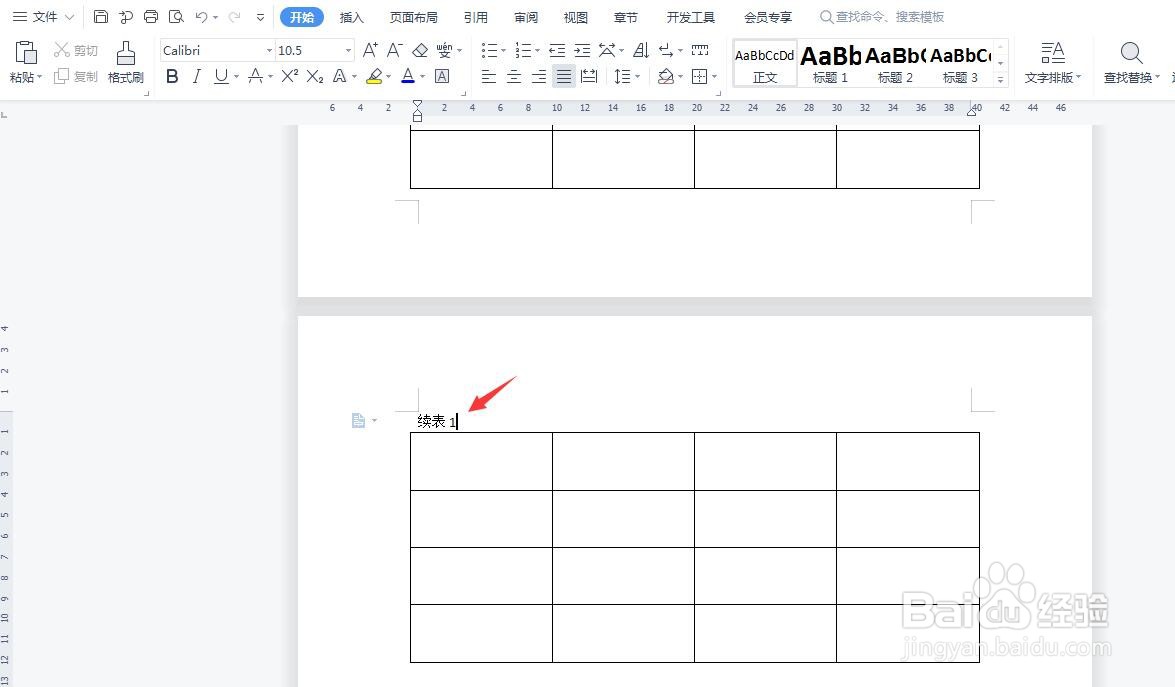This screenshot has width=1175, height=687.
Task: Increase paragraph indent
Action: (582, 50)
